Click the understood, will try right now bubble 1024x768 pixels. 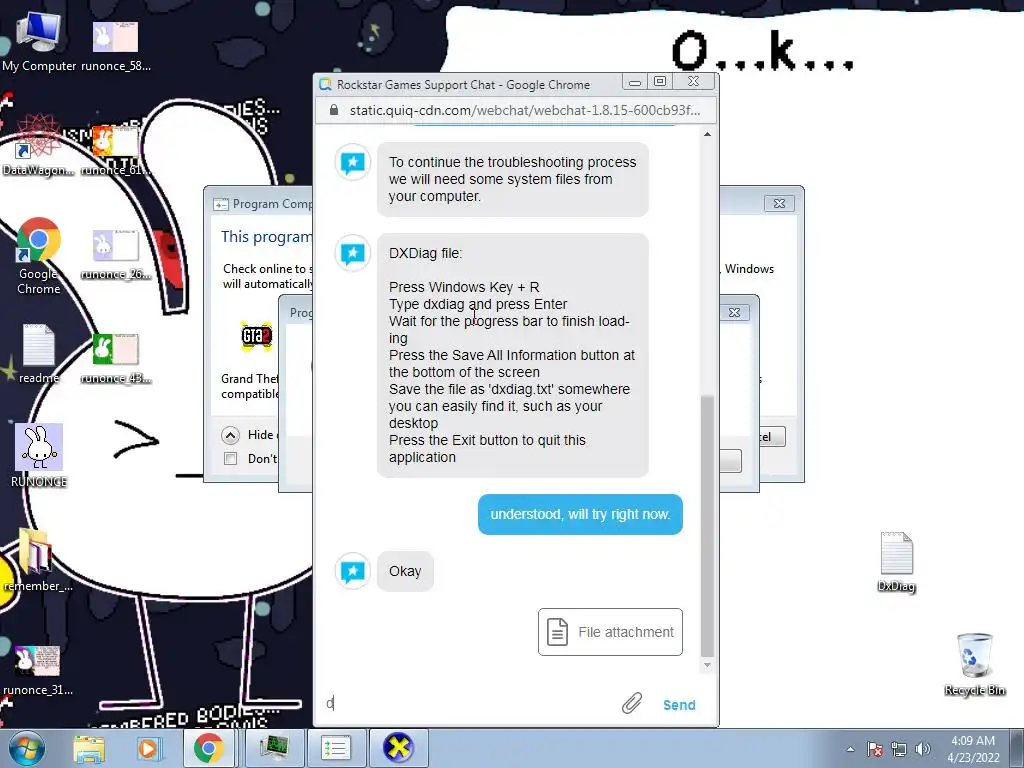pyautogui.click(x=580, y=515)
